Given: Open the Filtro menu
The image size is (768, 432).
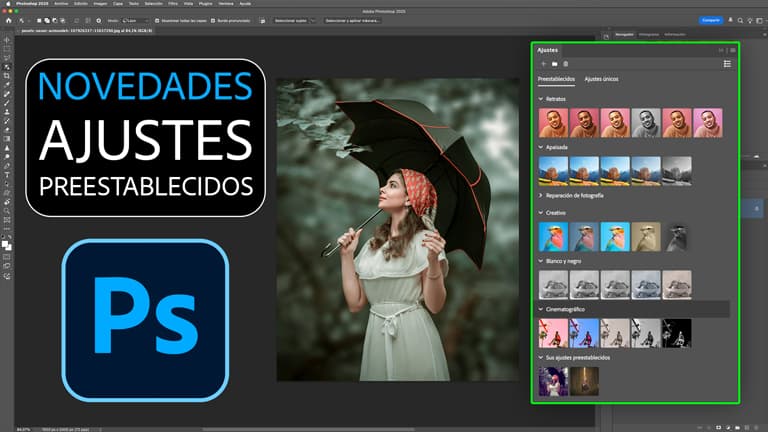Looking at the screenshot, I should point(173,3).
